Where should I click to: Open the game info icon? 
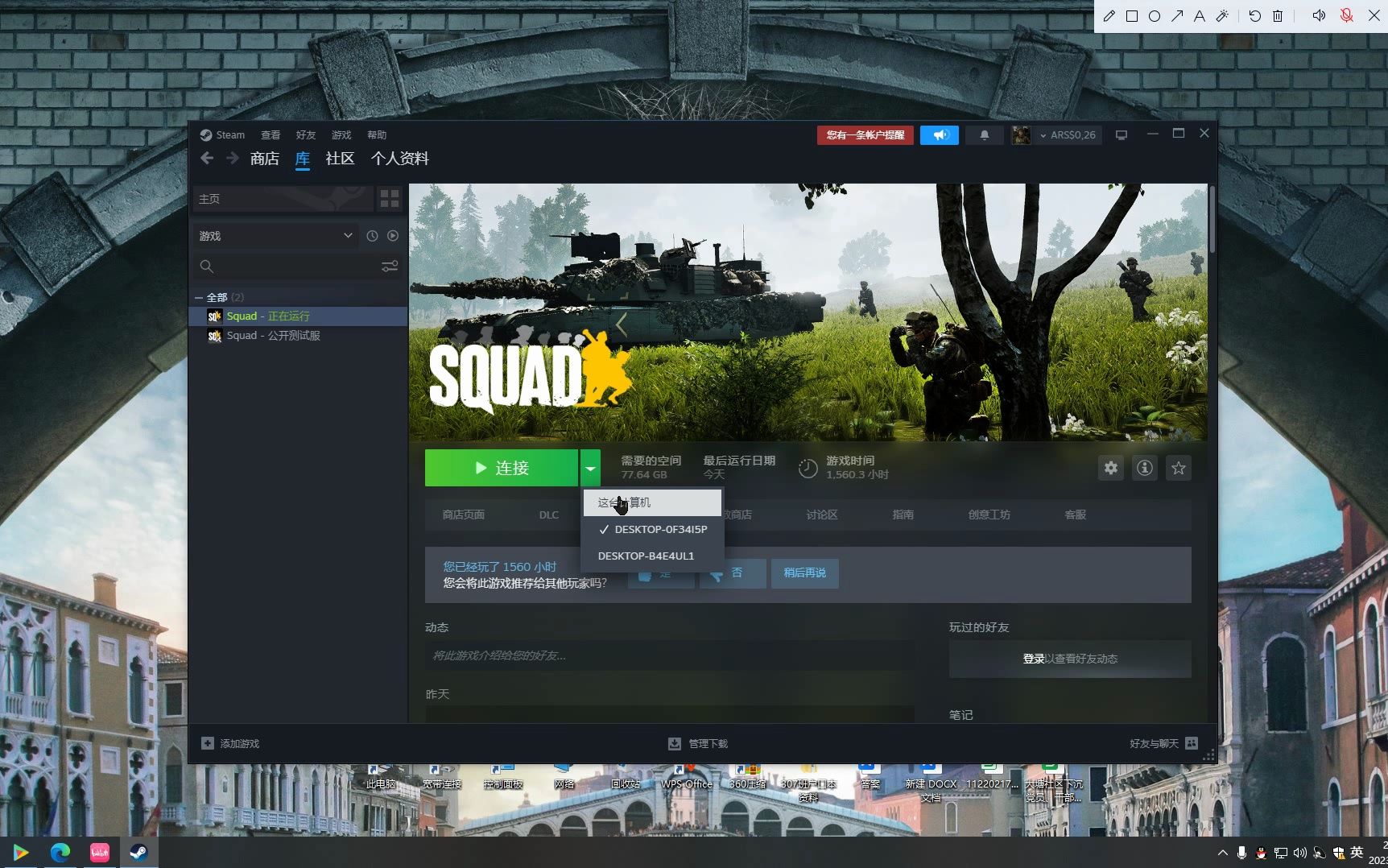pyautogui.click(x=1145, y=468)
